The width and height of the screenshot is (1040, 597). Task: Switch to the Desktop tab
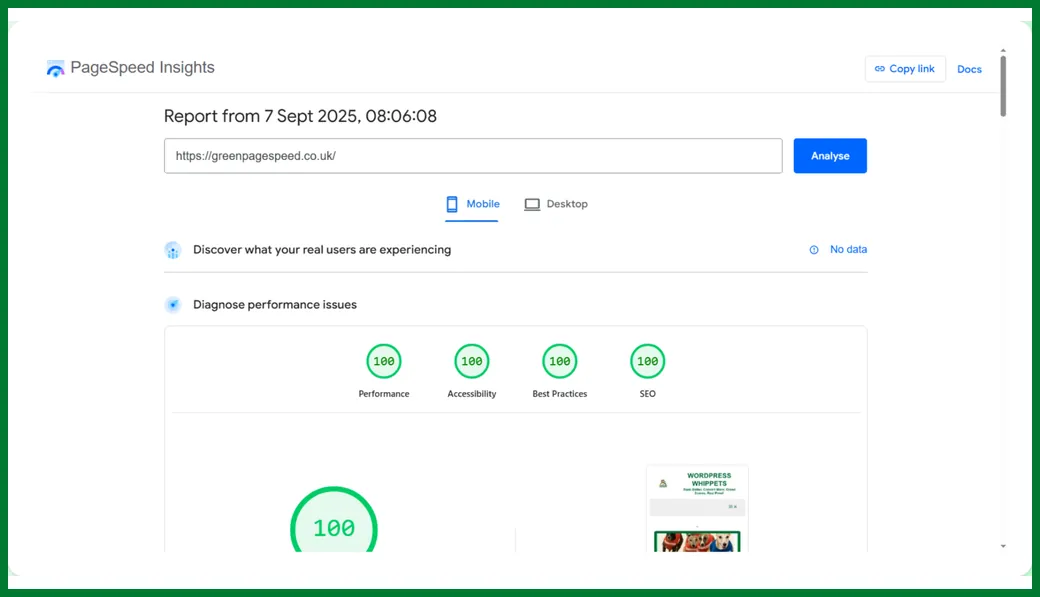pyautogui.click(x=556, y=204)
